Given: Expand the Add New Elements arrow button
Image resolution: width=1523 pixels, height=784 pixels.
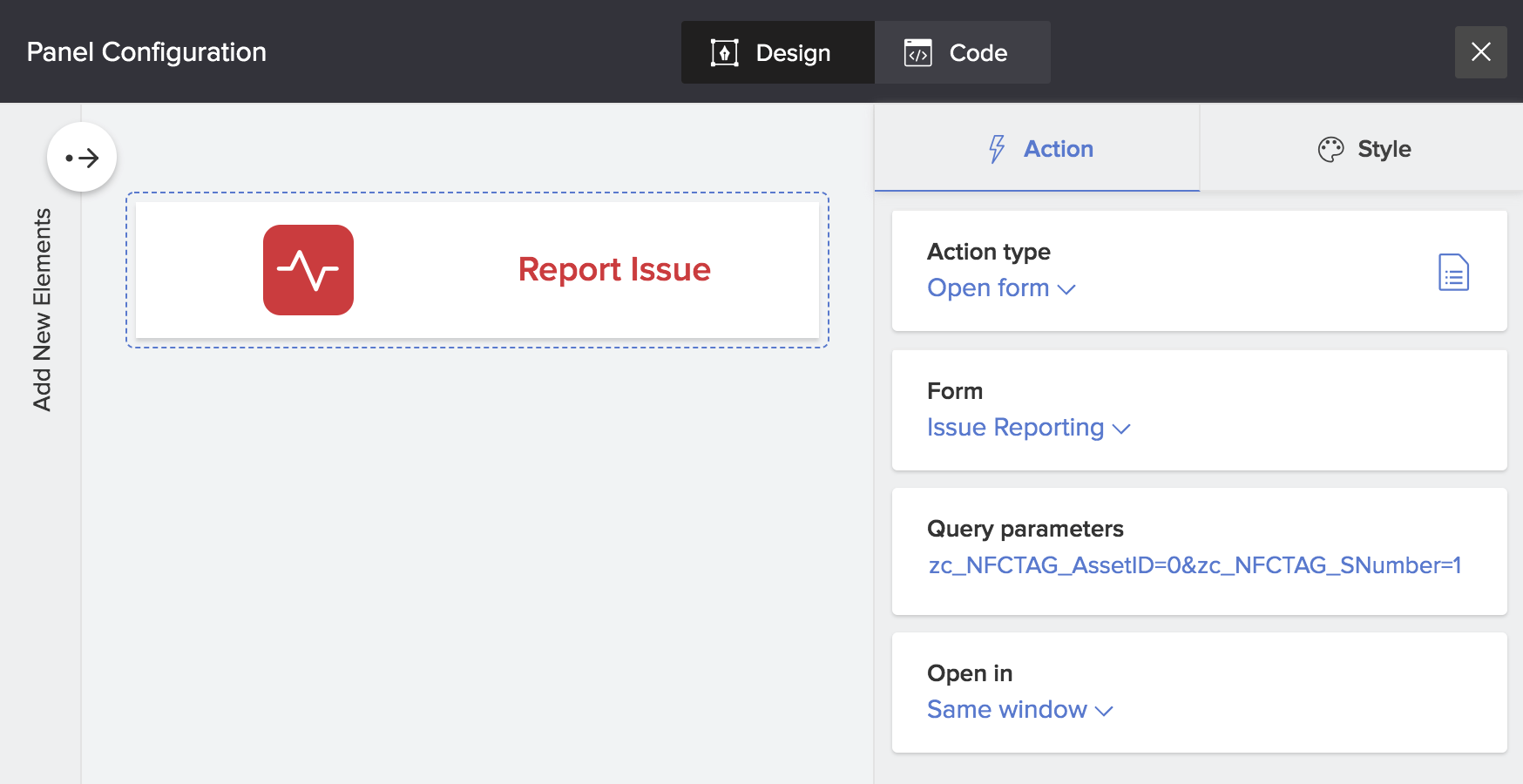Looking at the screenshot, I should point(82,158).
